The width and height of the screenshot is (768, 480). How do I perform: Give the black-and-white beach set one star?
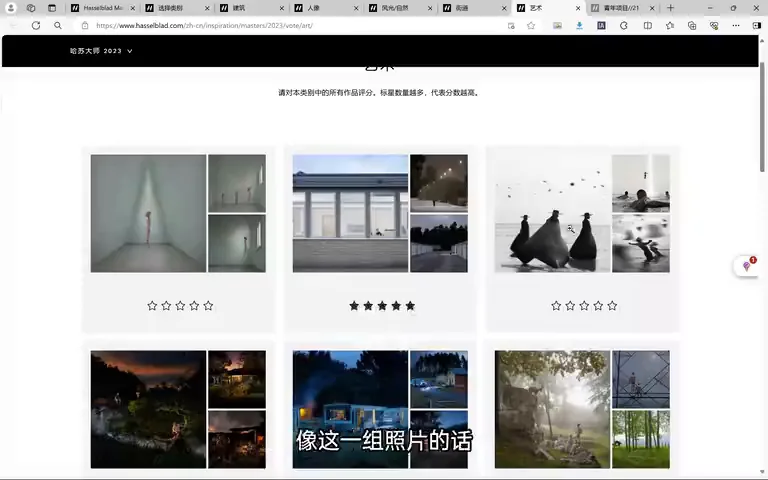556,306
